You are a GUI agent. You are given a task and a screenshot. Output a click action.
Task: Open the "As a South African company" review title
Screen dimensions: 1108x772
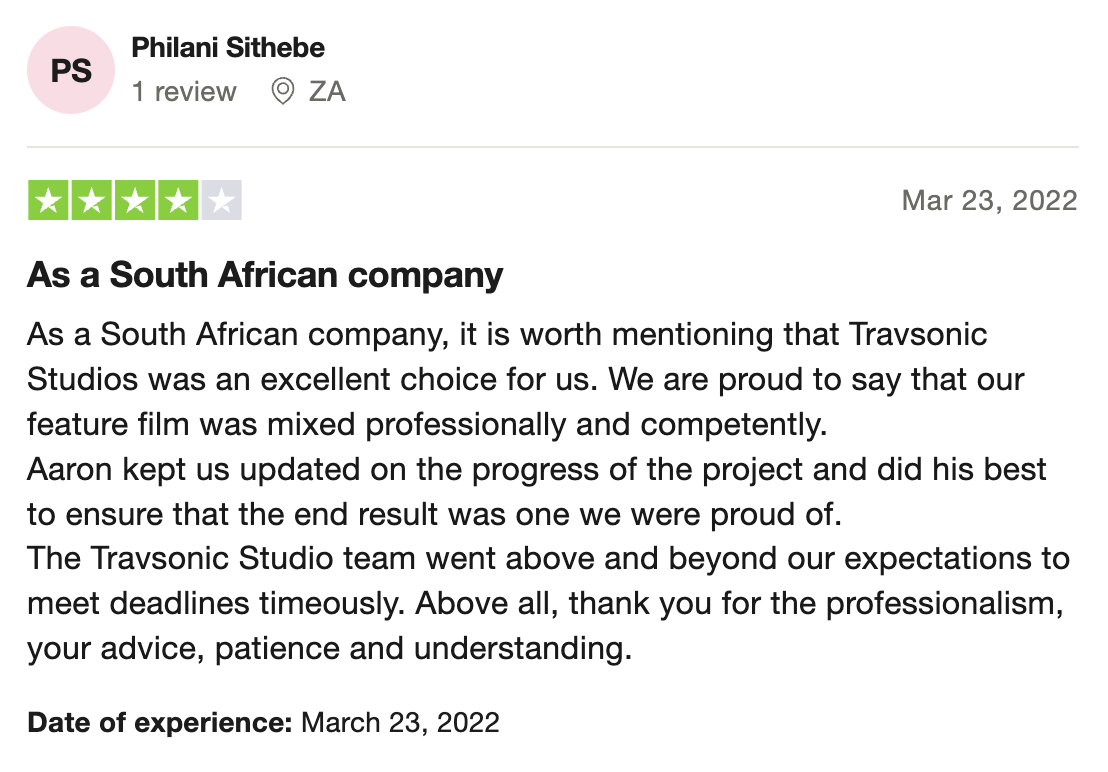[265, 275]
